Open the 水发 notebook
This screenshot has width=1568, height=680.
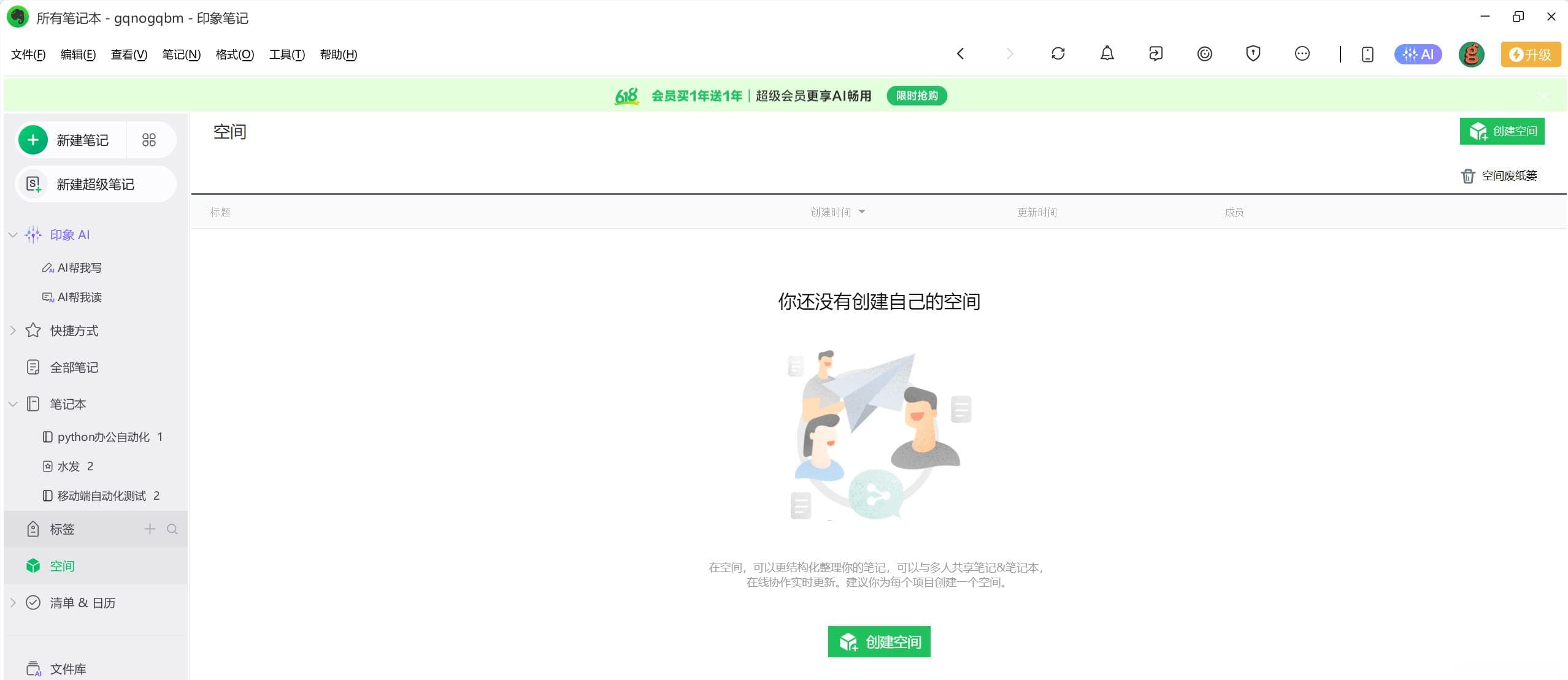click(69, 467)
